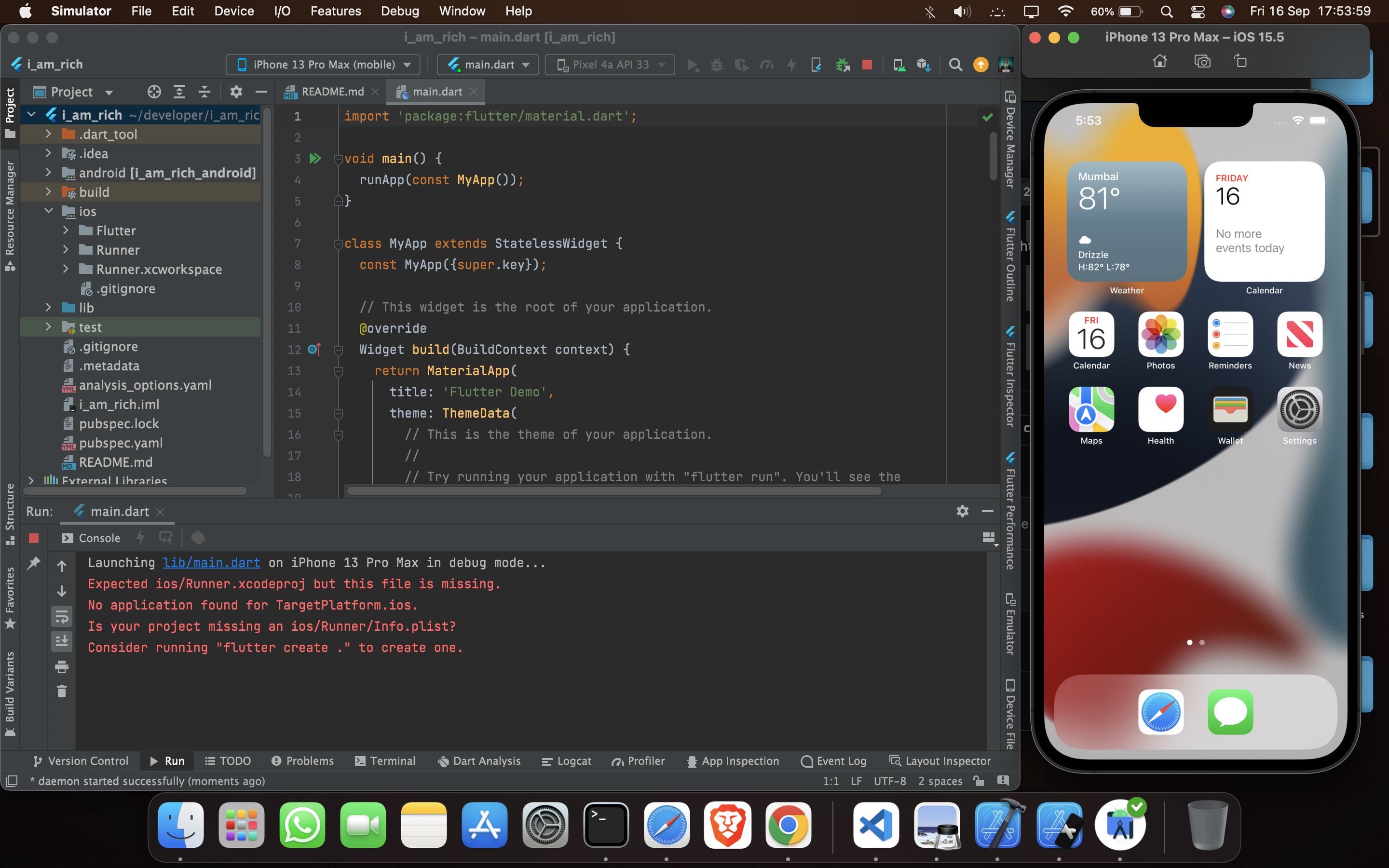Screen dimensions: 1389x868
Task: Click the run gutter arrow beside main()
Action: (x=315, y=159)
